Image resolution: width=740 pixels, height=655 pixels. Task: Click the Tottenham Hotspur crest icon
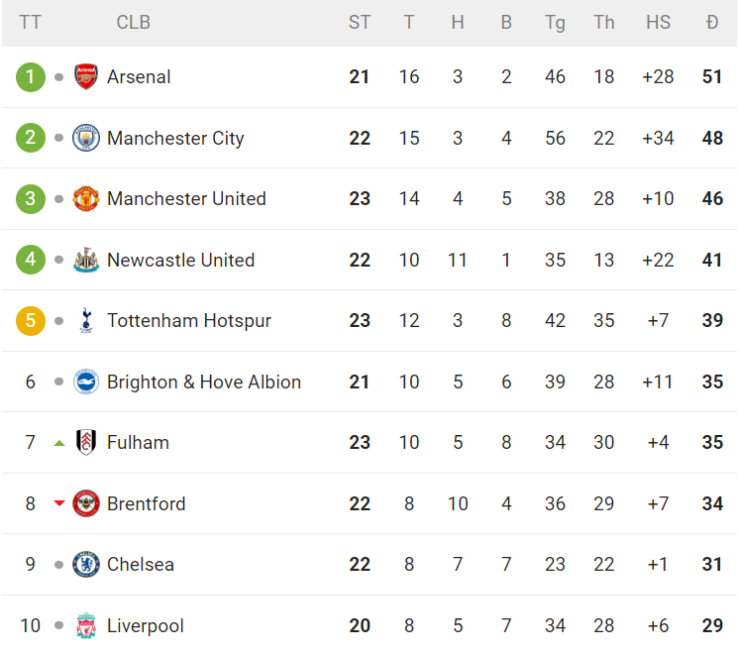coord(86,321)
